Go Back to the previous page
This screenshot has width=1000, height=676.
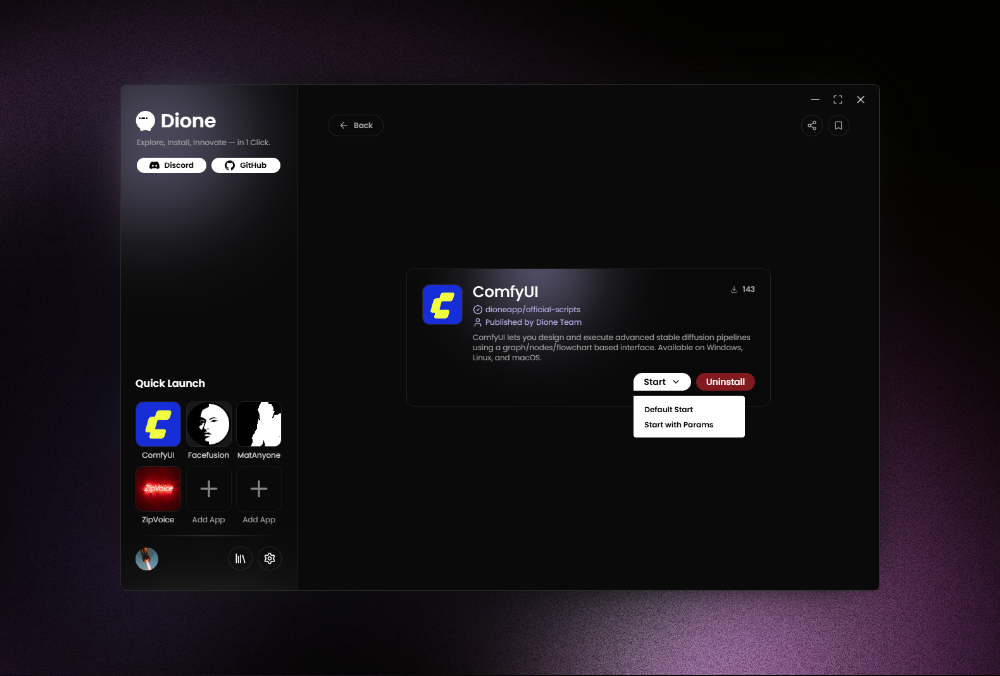coord(356,126)
